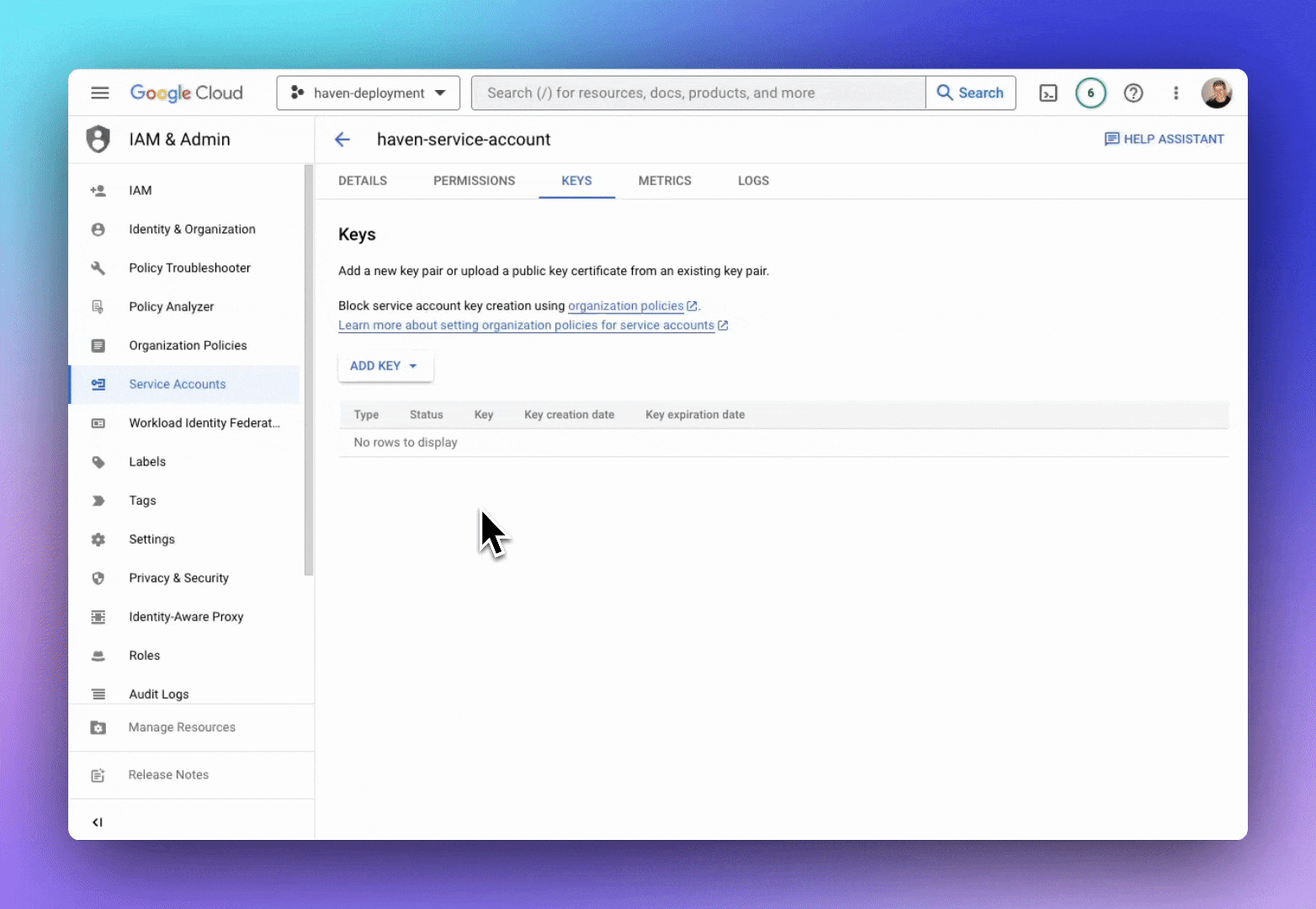Switch to the DETAILS tab
This screenshot has width=1316, height=909.
point(363,181)
